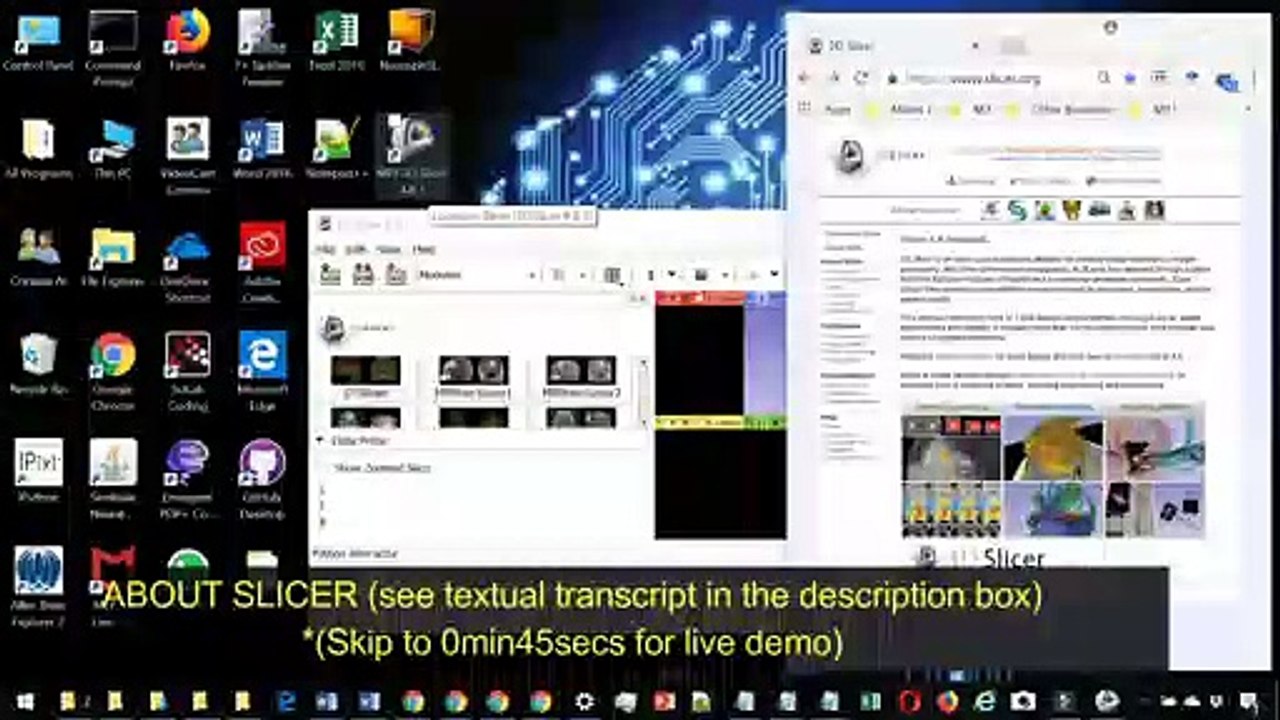Screen dimensions: 1280x720
Task: Open Slicer's view layout toolbar icon
Action: pyautogui.click(x=613, y=275)
